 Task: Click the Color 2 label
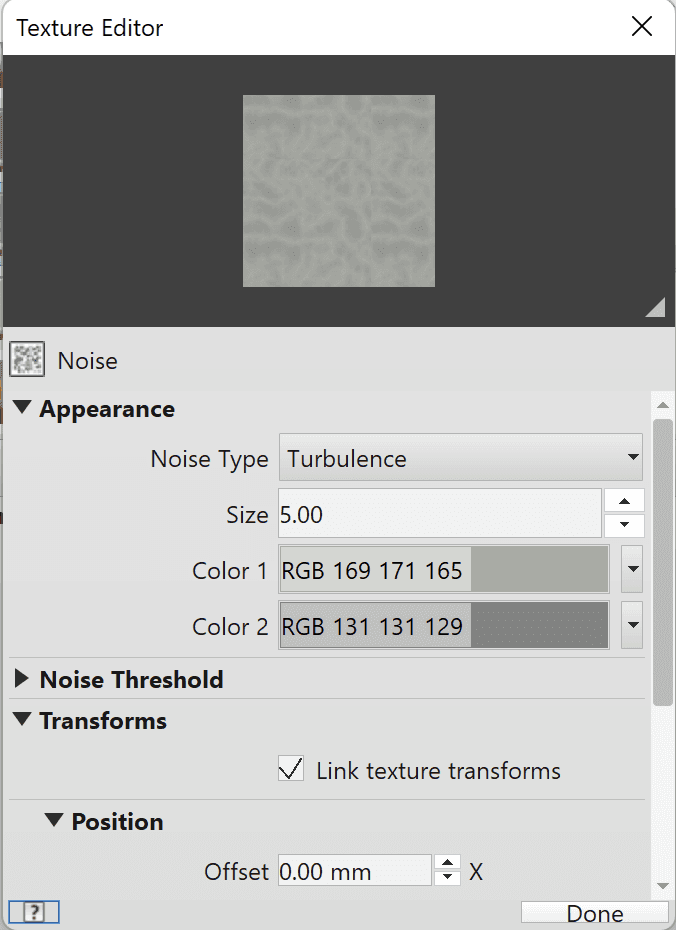point(230,626)
